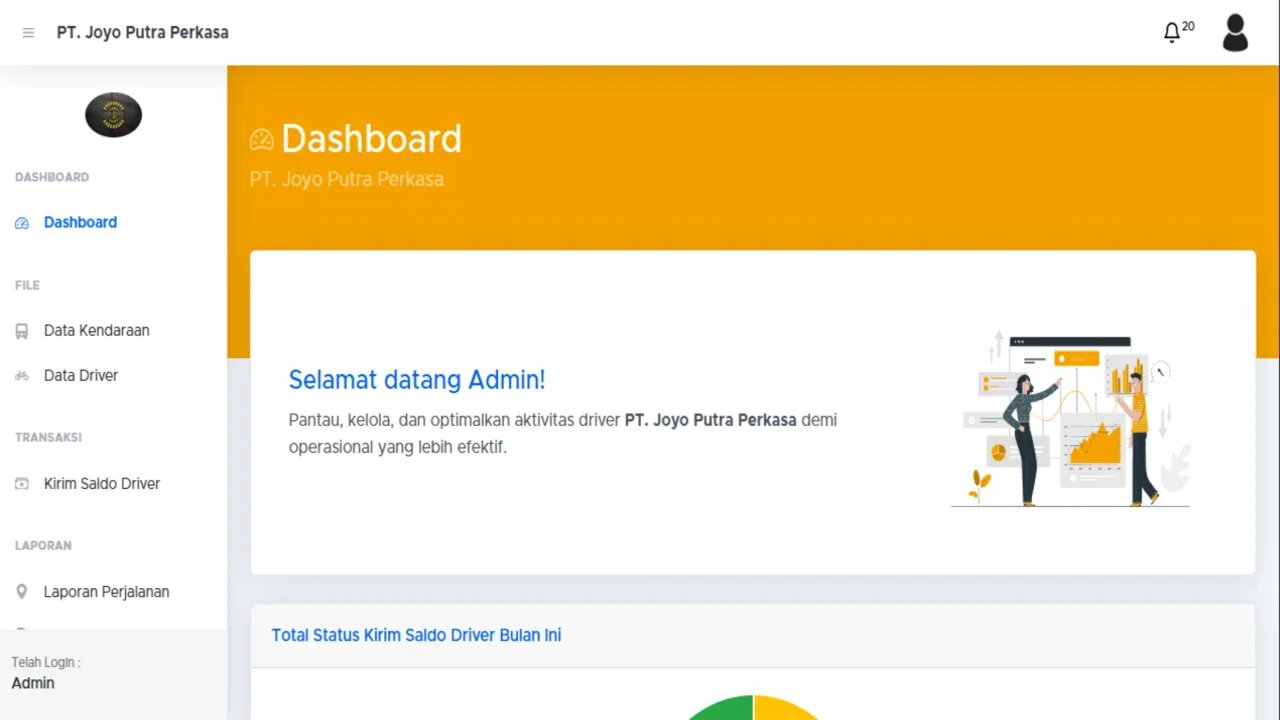This screenshot has width=1280, height=720.
Task: Click the welcome analytics illustration
Action: pyautogui.click(x=1070, y=420)
